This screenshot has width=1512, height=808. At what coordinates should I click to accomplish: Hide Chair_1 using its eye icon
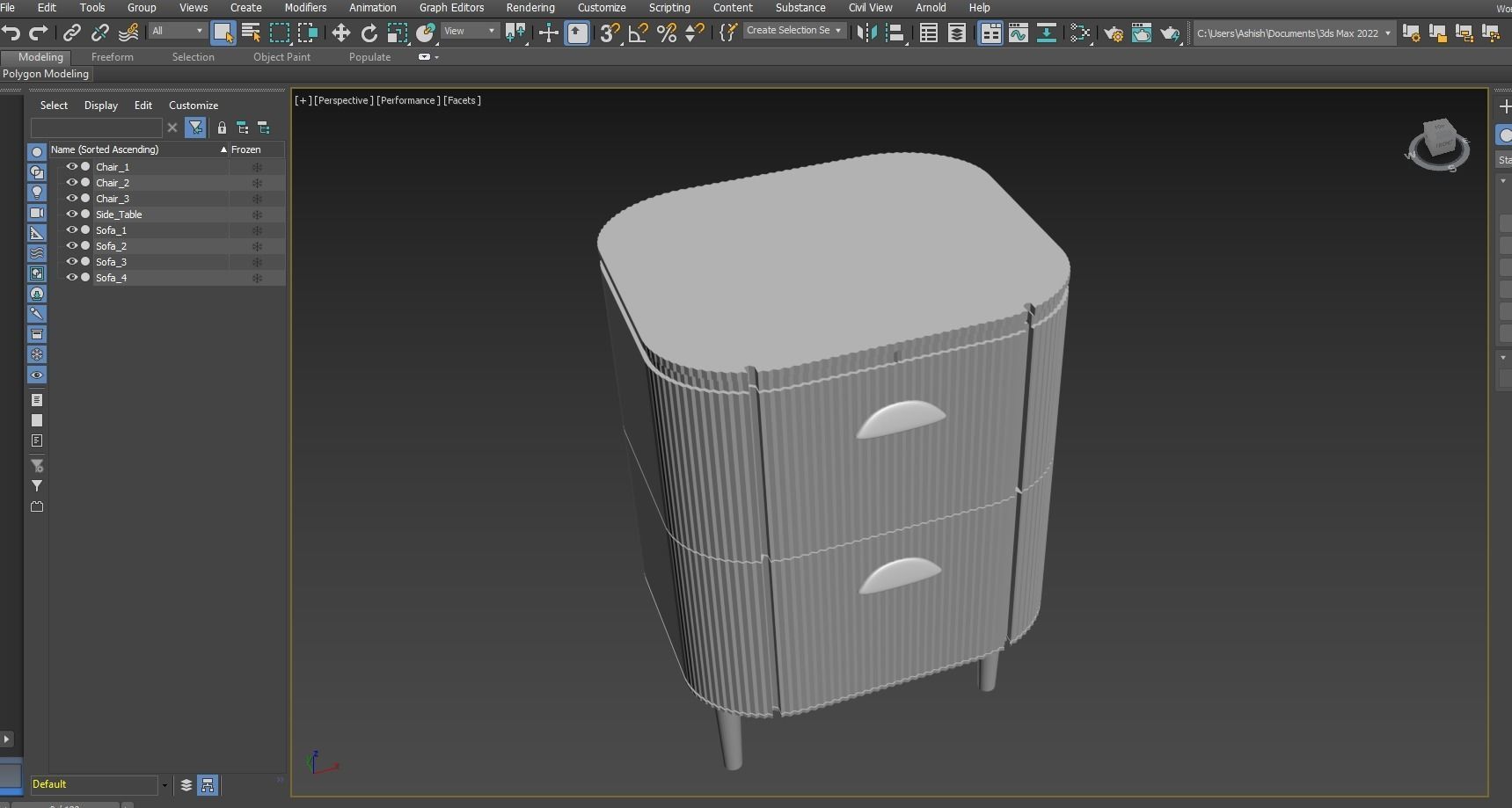72,166
